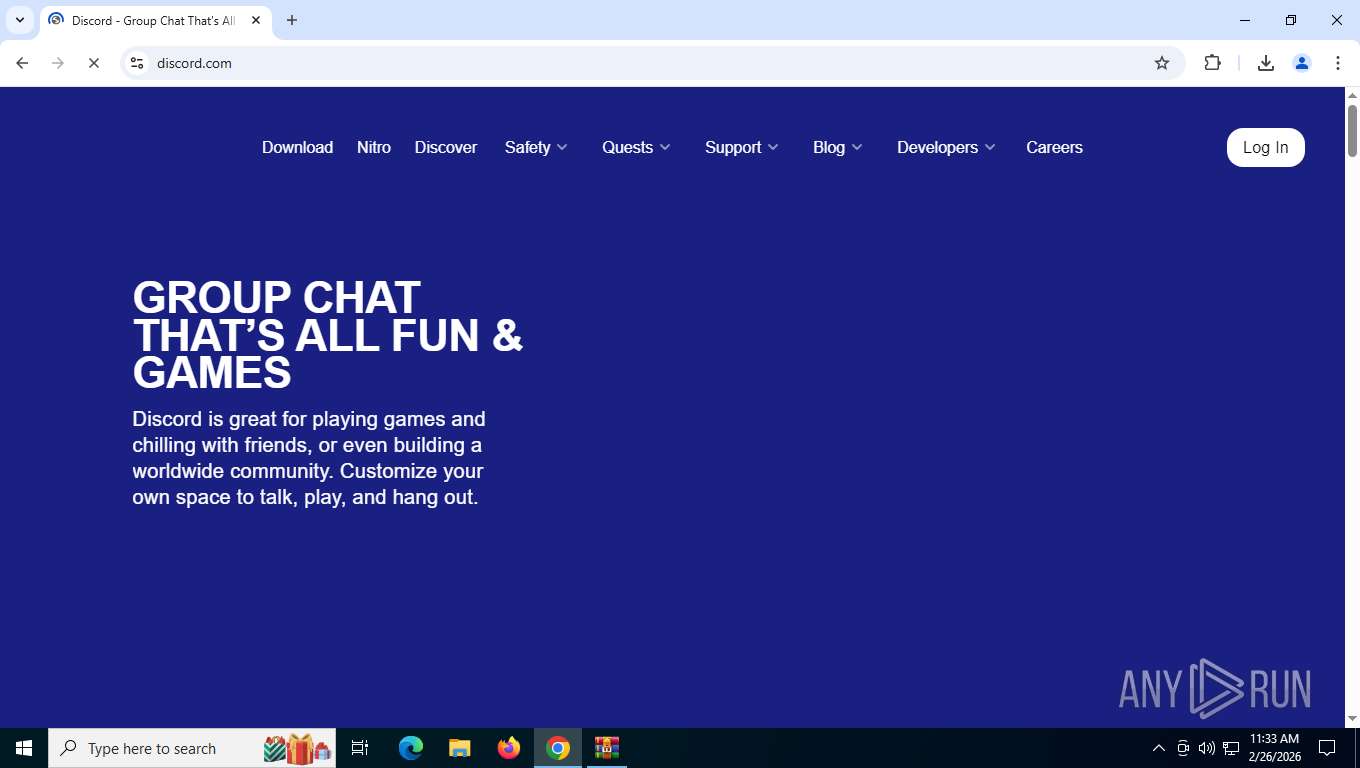Open Developers menu label
Viewport: 1360px width, 768px height.
point(937,147)
